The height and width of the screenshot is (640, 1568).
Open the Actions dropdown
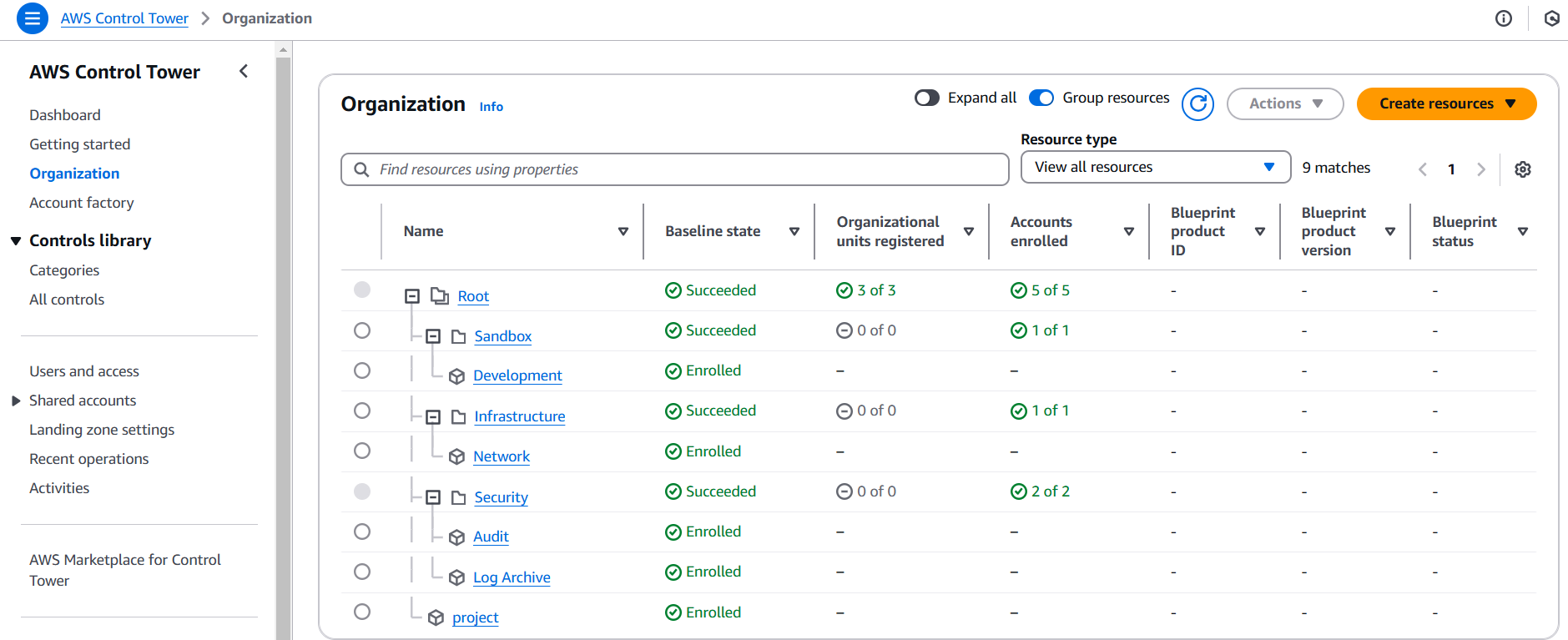pos(1285,104)
